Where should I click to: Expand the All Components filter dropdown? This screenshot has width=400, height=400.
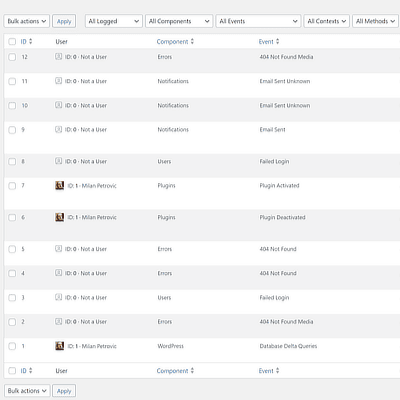coord(179,21)
